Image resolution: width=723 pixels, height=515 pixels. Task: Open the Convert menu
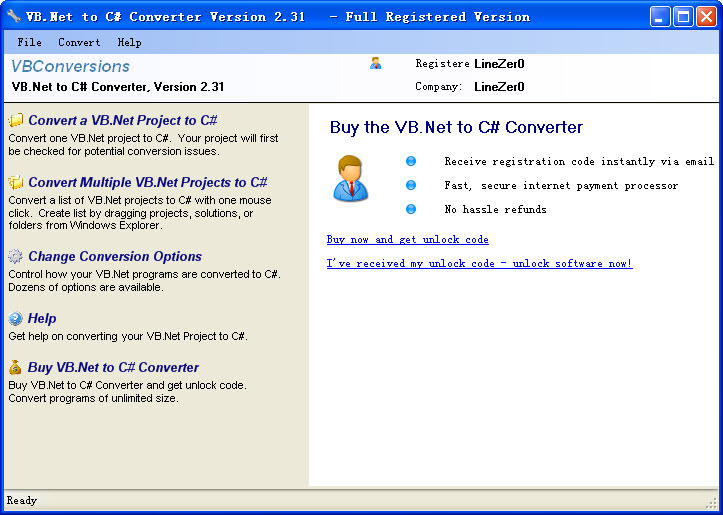tap(79, 42)
